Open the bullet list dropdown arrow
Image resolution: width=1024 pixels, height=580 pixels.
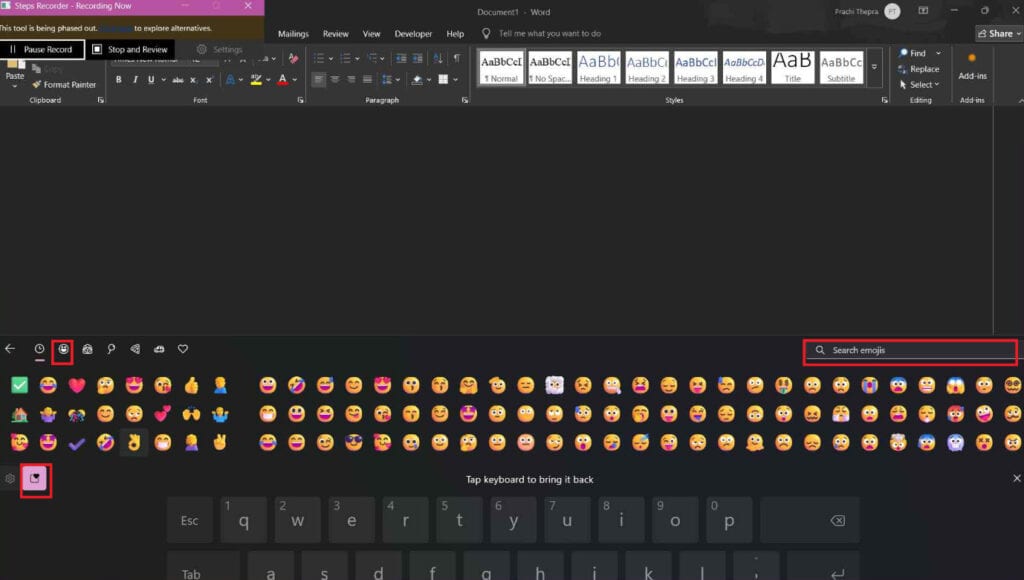tap(329, 56)
